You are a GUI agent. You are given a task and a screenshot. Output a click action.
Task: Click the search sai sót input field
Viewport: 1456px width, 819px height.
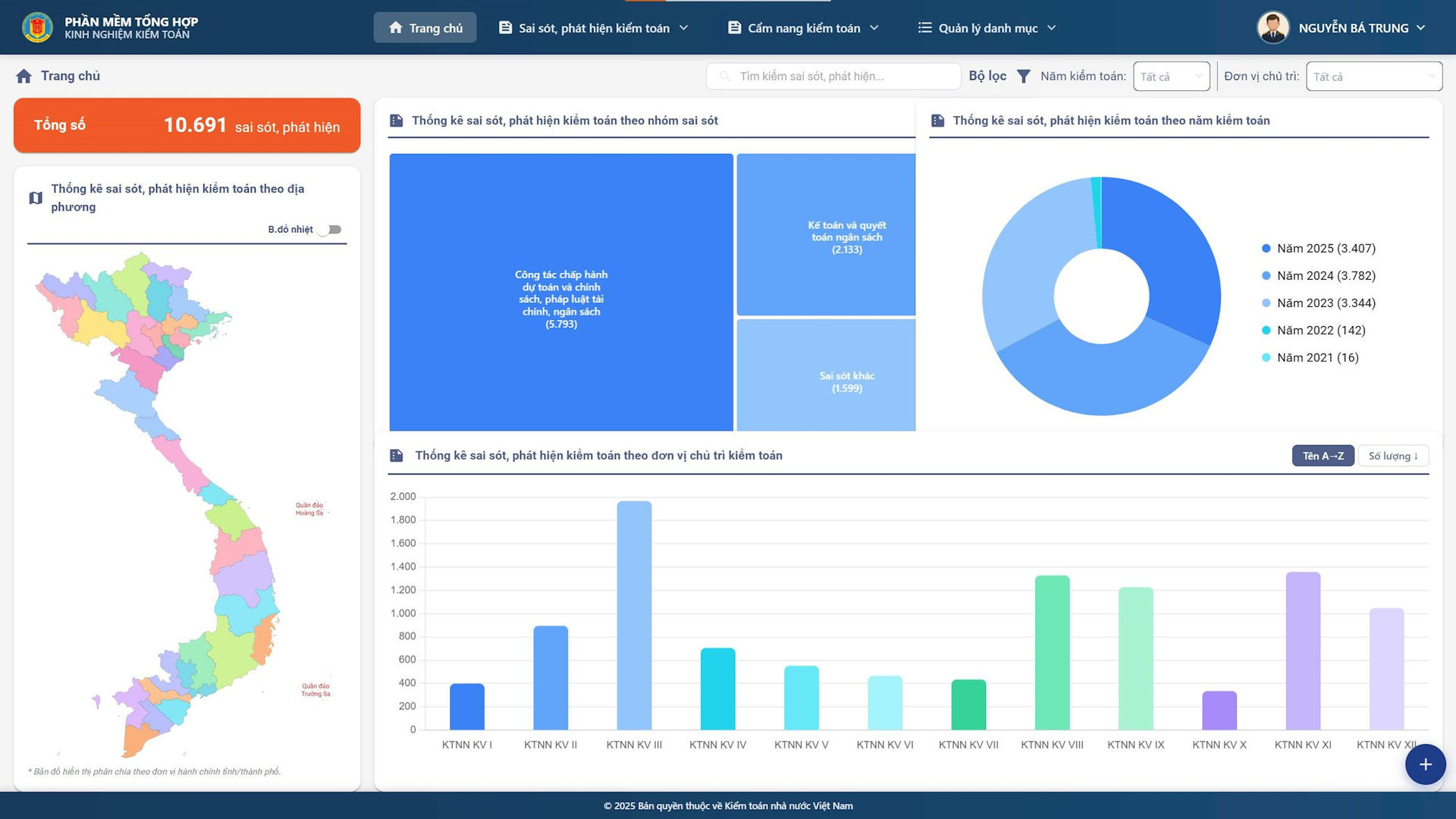point(834,76)
